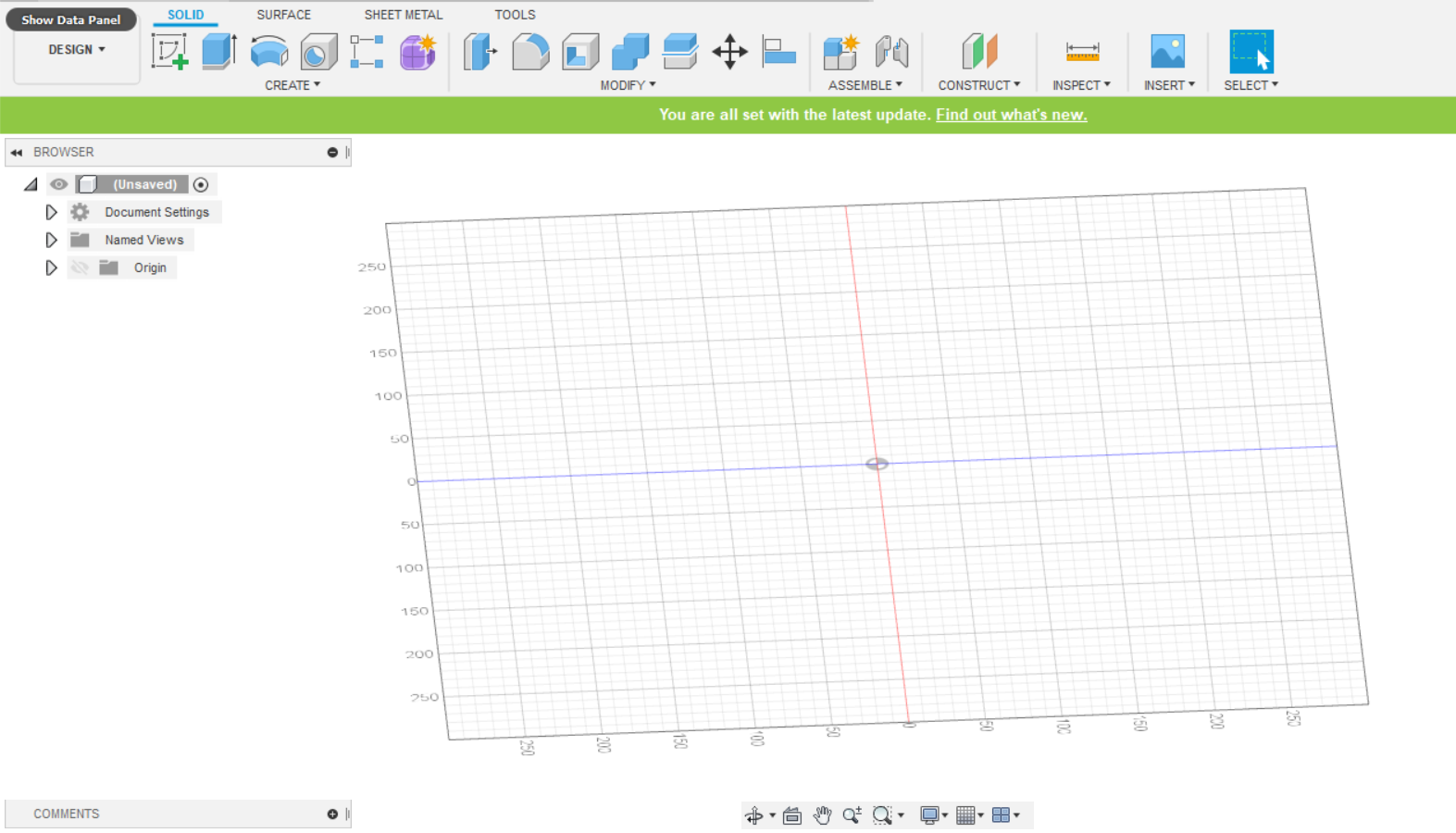The height and width of the screenshot is (833, 1456).
Task: Click the Orbit navigation icon
Action: tap(754, 815)
